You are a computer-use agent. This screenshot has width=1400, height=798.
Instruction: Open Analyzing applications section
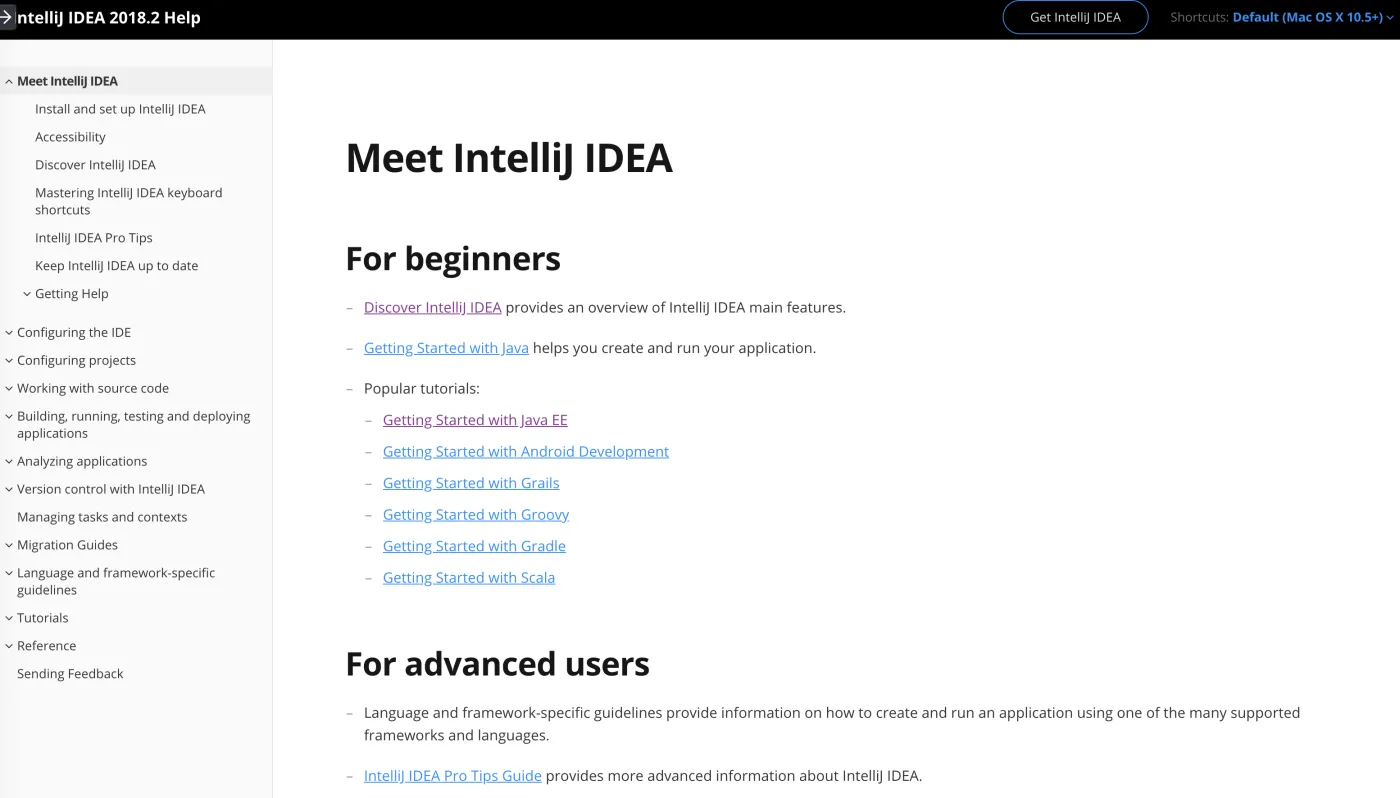82,462
